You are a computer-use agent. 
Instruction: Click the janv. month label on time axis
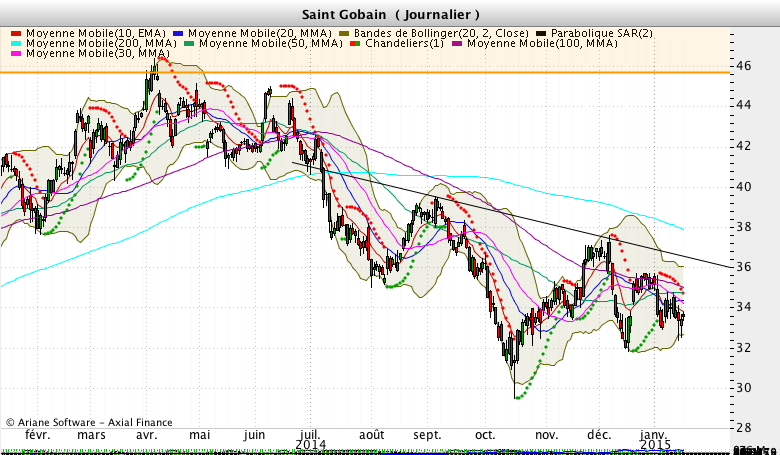(x=654, y=435)
